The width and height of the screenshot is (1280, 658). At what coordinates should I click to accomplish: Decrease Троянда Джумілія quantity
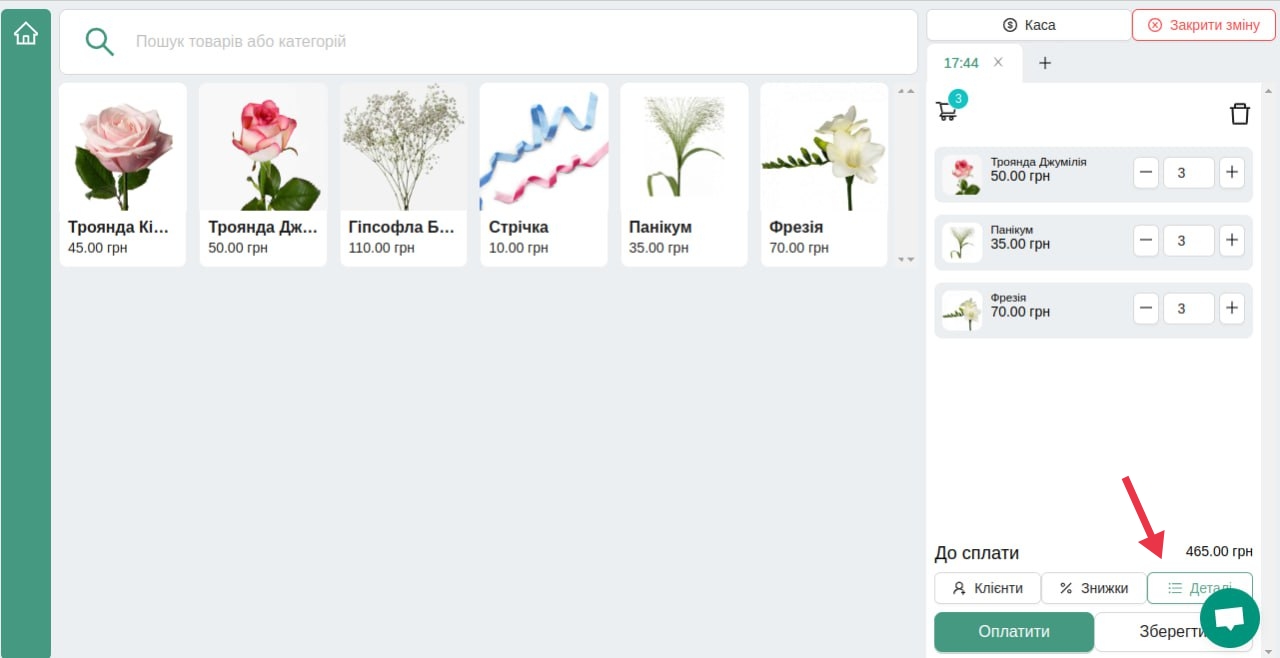coord(1147,173)
